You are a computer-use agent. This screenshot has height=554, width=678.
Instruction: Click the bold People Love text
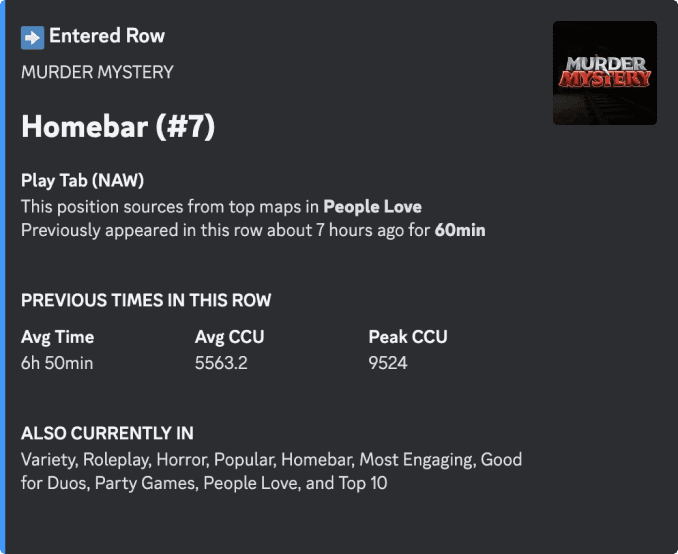click(373, 206)
